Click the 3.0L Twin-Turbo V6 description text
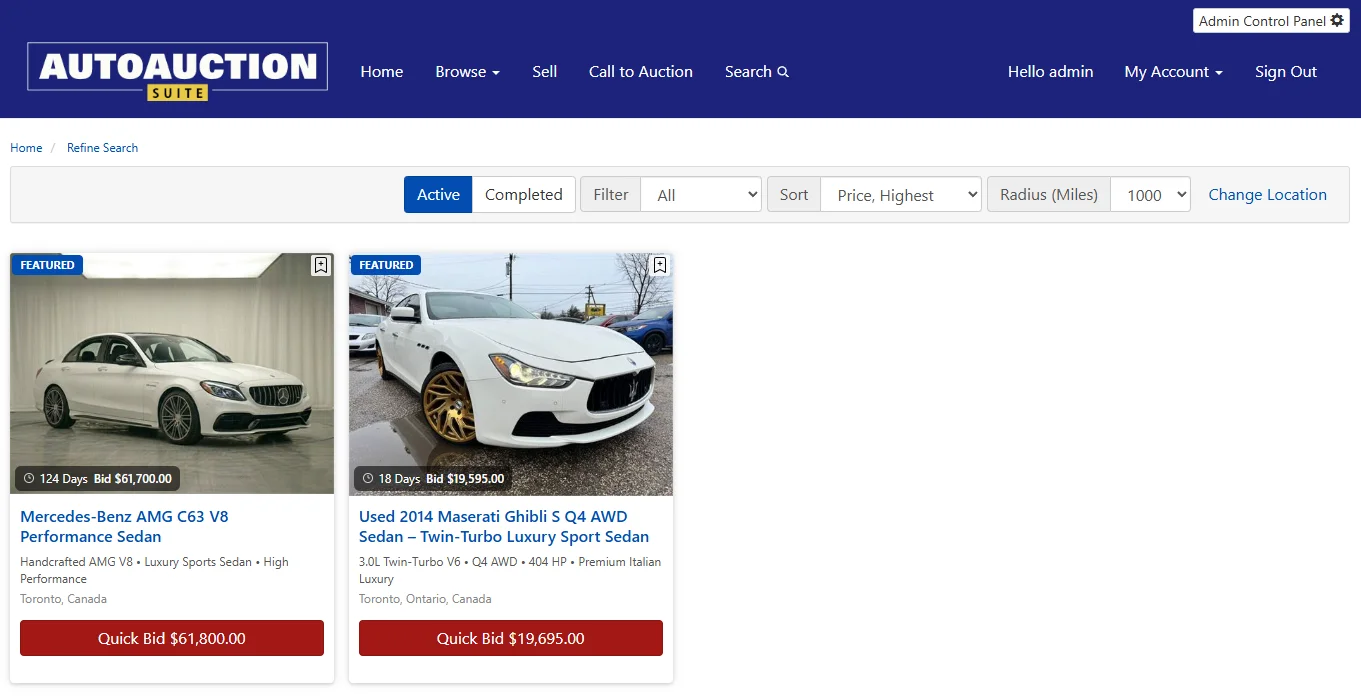 pyautogui.click(x=510, y=570)
